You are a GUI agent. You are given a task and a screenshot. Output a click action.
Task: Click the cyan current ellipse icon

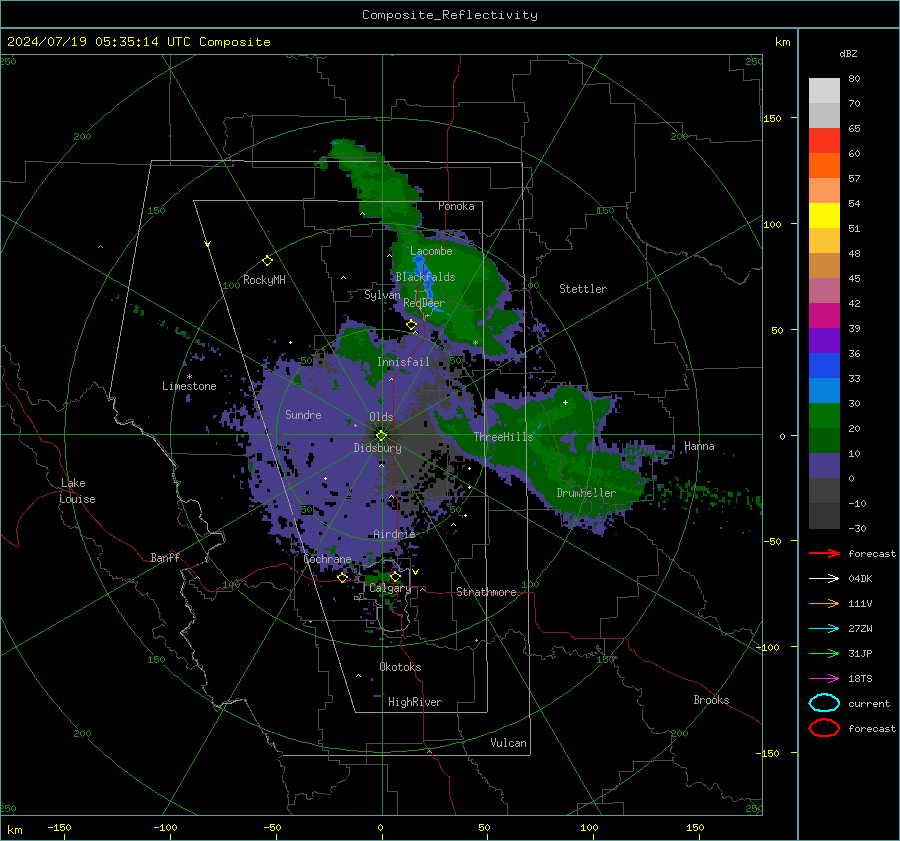(824, 703)
